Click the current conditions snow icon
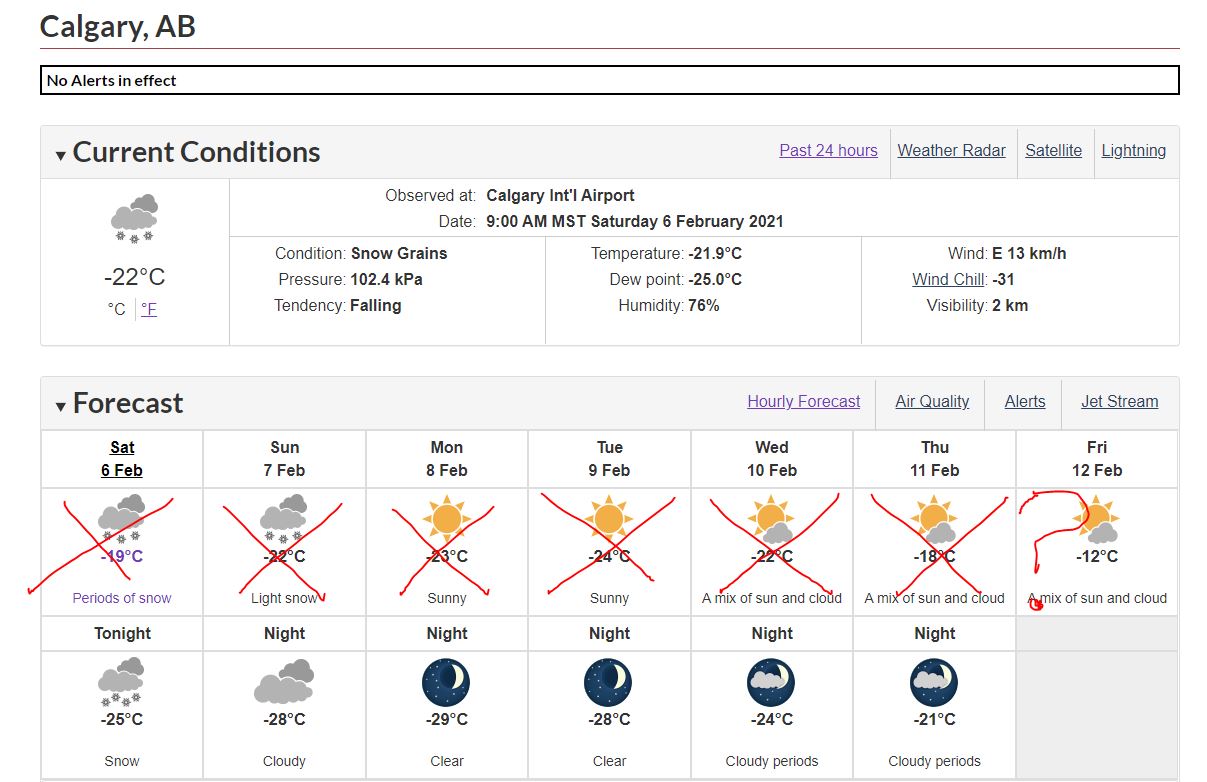The image size is (1207, 782). [x=135, y=219]
